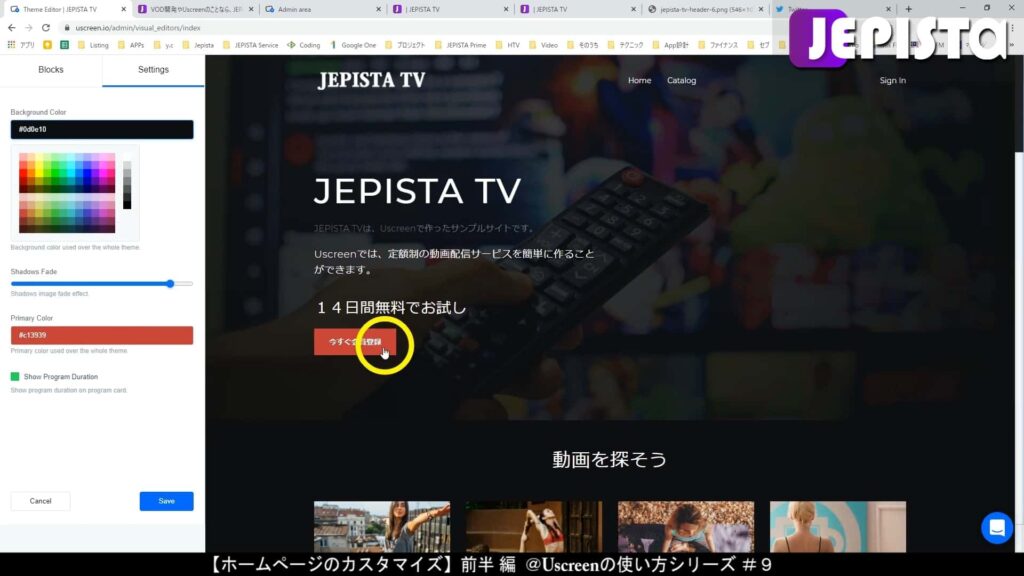Adjust the Shadows Fade slider
Screen dimensions: 1024x576
coord(170,283)
